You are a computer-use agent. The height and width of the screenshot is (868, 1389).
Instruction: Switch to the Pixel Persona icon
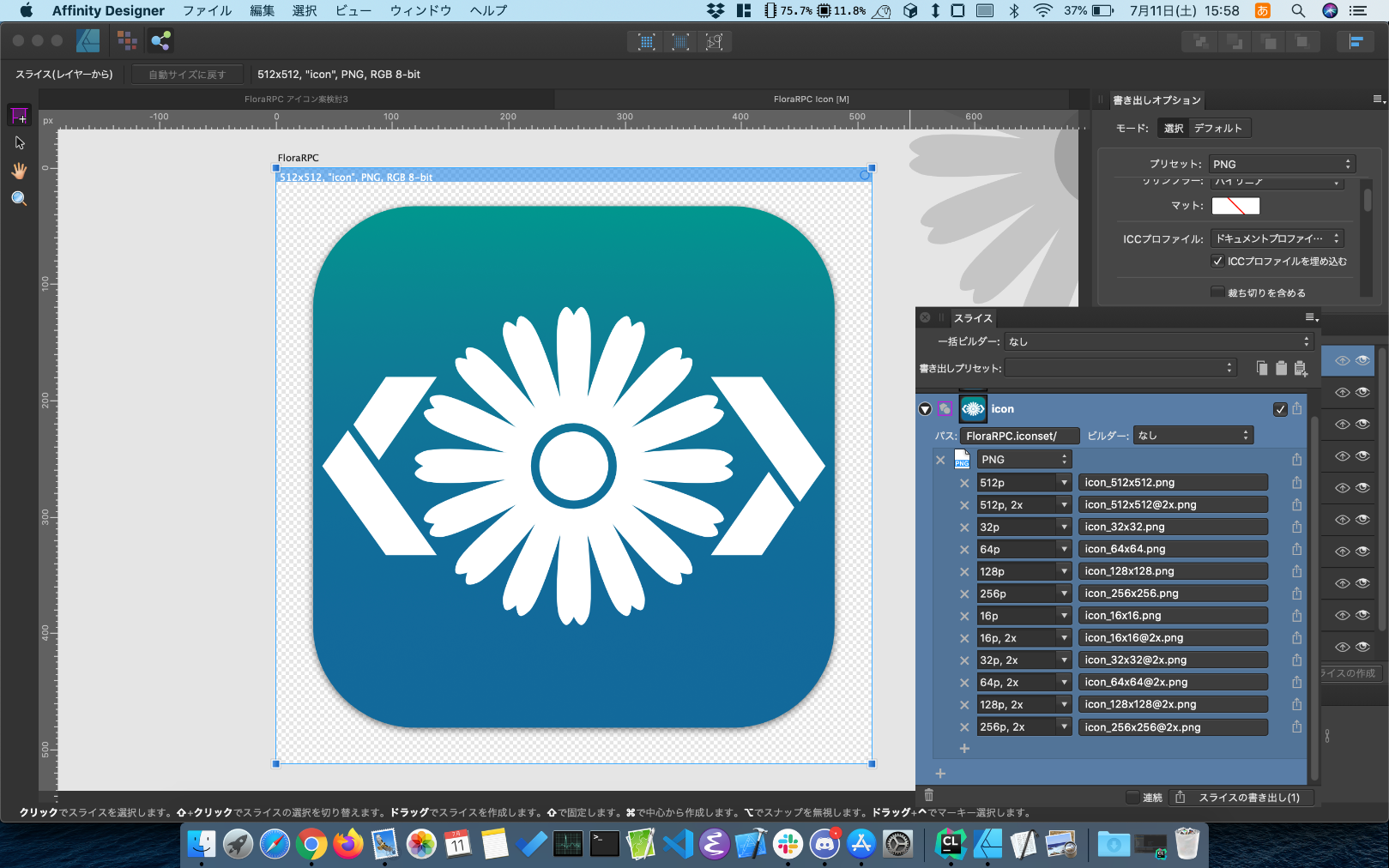pyautogui.click(x=127, y=40)
